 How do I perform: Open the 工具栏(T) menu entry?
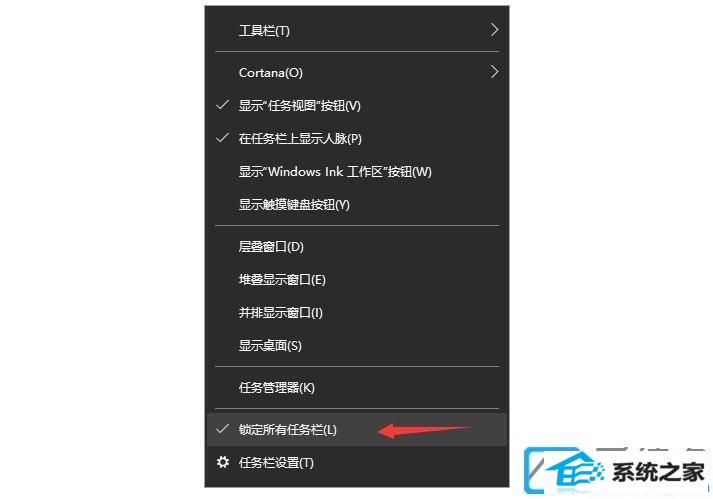[357, 30]
